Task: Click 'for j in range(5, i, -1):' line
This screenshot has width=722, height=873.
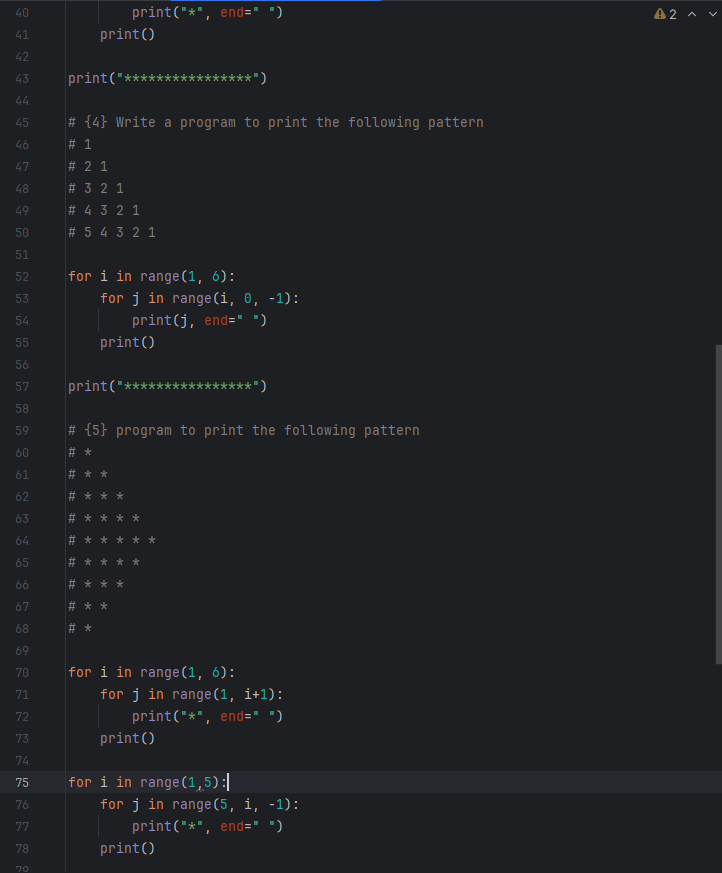Action: [199, 805]
